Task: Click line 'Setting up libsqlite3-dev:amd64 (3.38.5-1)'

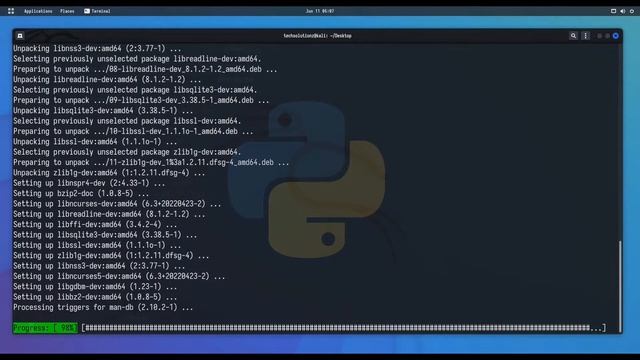Action: [x=105, y=235]
